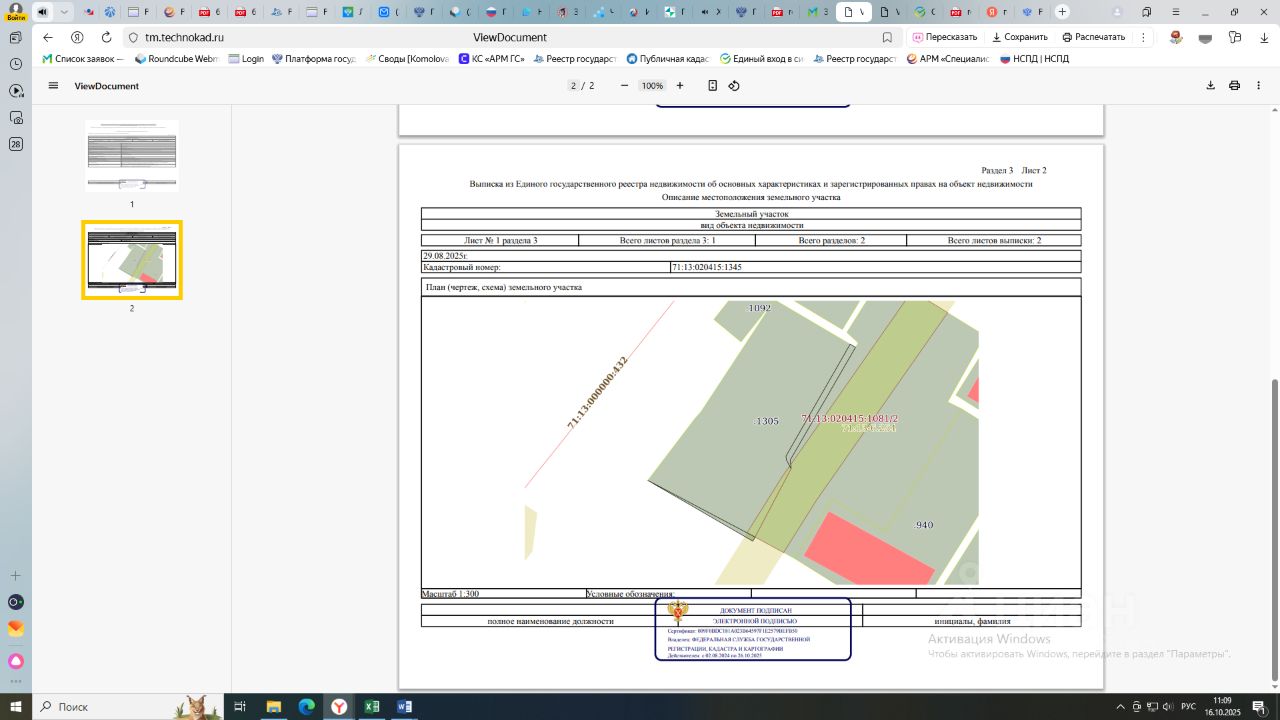This screenshot has height=720, width=1280.
Task: Open the history clock icon in sidebar
Action: 16,64
